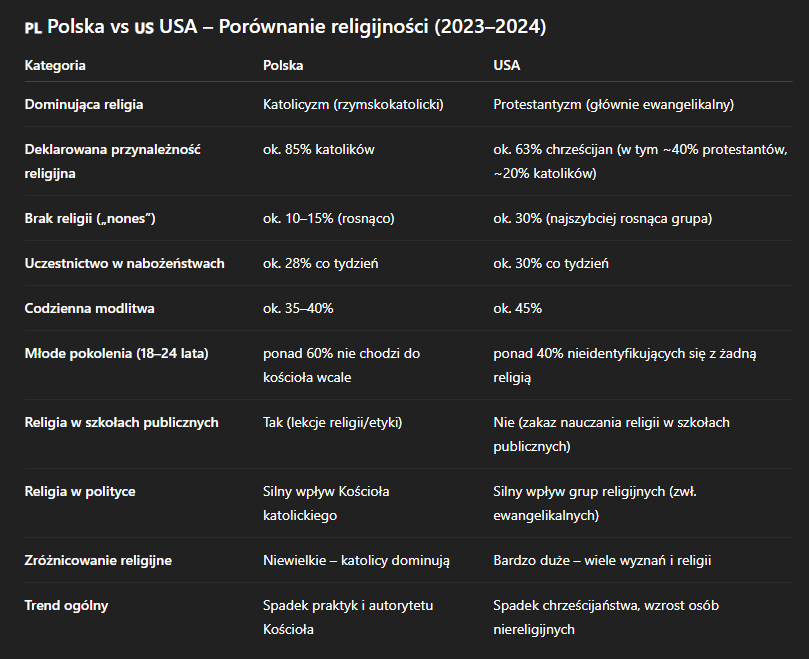
Task: Click the Młode pokolenia (18–24 lata) label
Action: (x=116, y=354)
